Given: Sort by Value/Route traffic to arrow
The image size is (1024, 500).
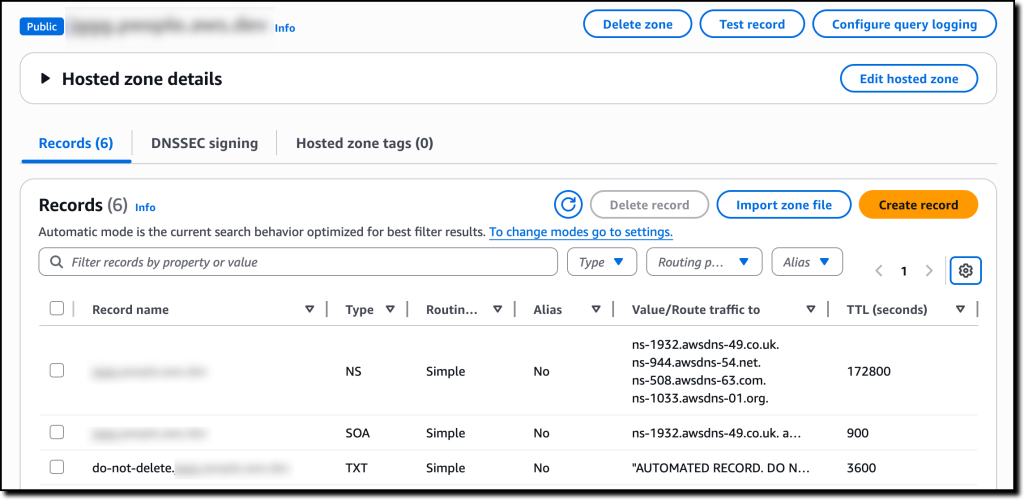Looking at the screenshot, I should point(811,310).
